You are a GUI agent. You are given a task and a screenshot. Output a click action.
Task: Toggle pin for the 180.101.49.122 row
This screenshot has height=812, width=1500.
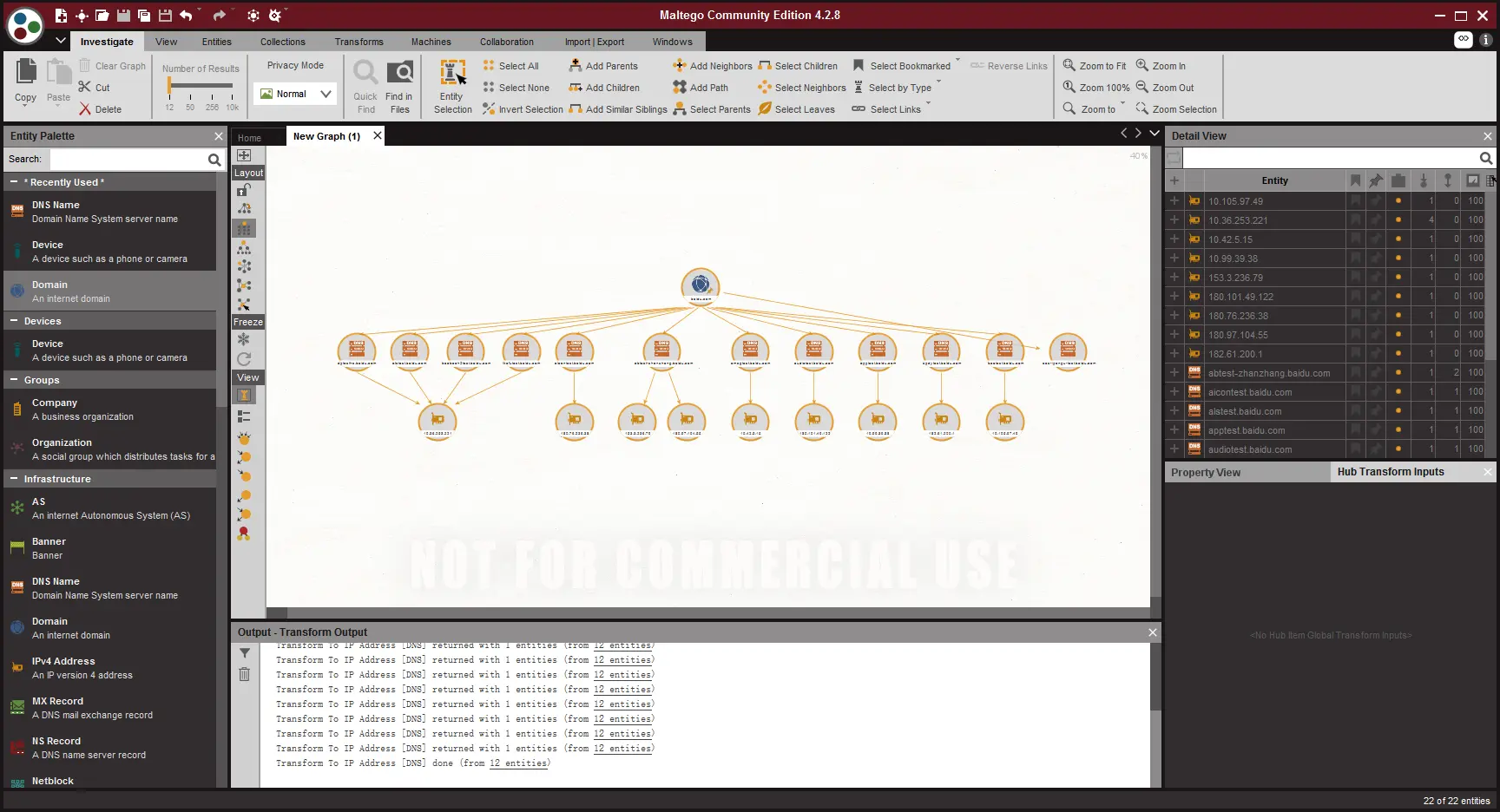point(1376,296)
